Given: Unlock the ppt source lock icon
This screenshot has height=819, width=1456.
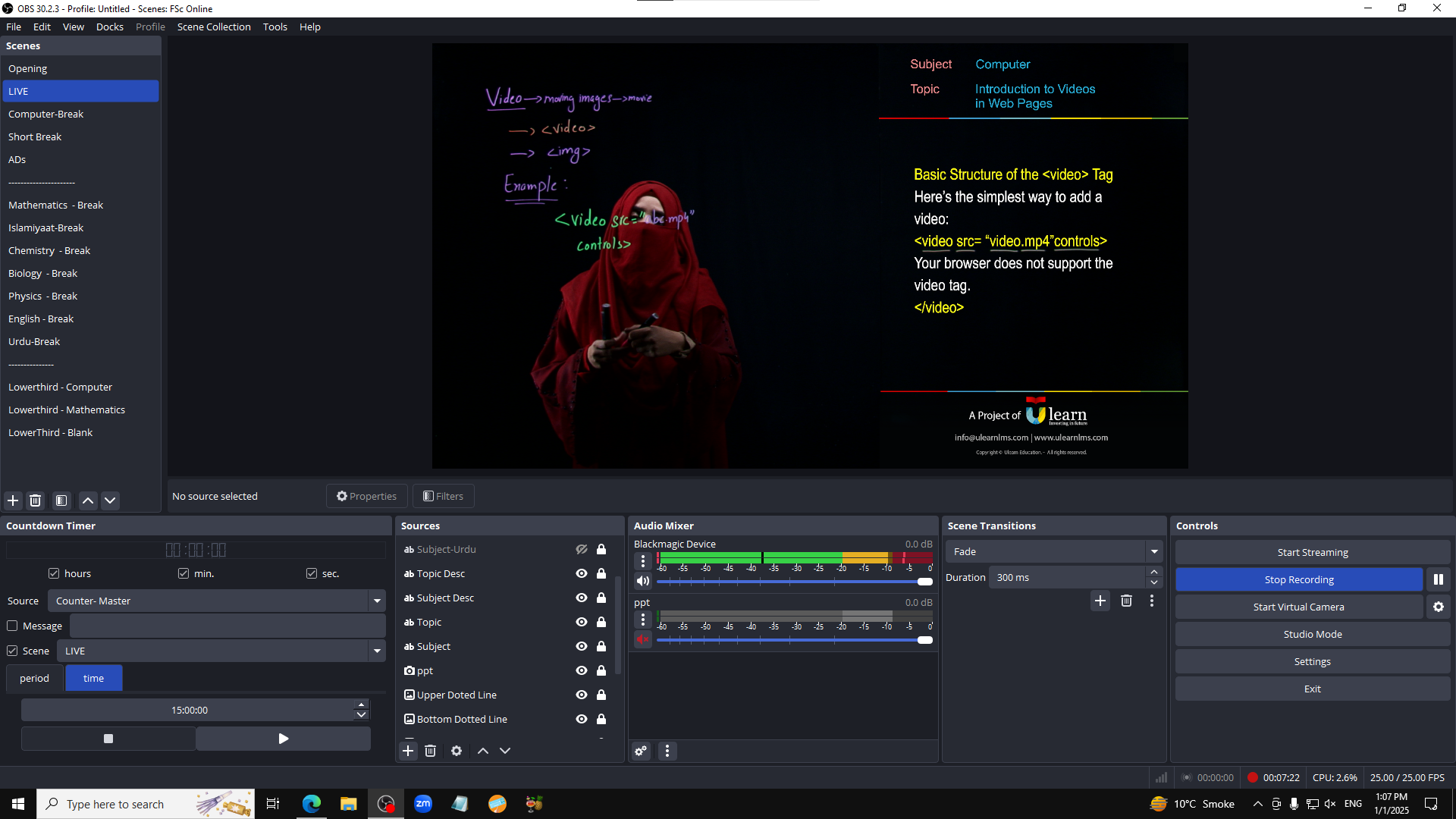Looking at the screenshot, I should click(601, 670).
